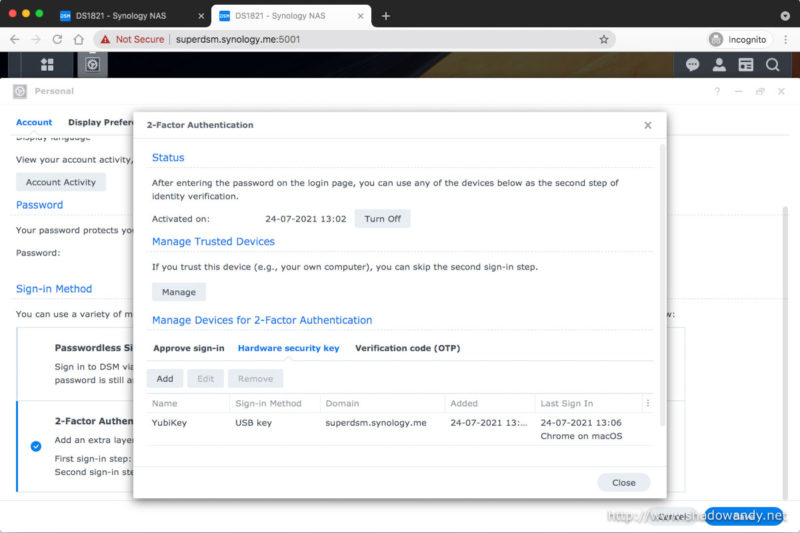Click Manage under Trusted Devices
The height and width of the screenshot is (533, 800).
click(179, 292)
